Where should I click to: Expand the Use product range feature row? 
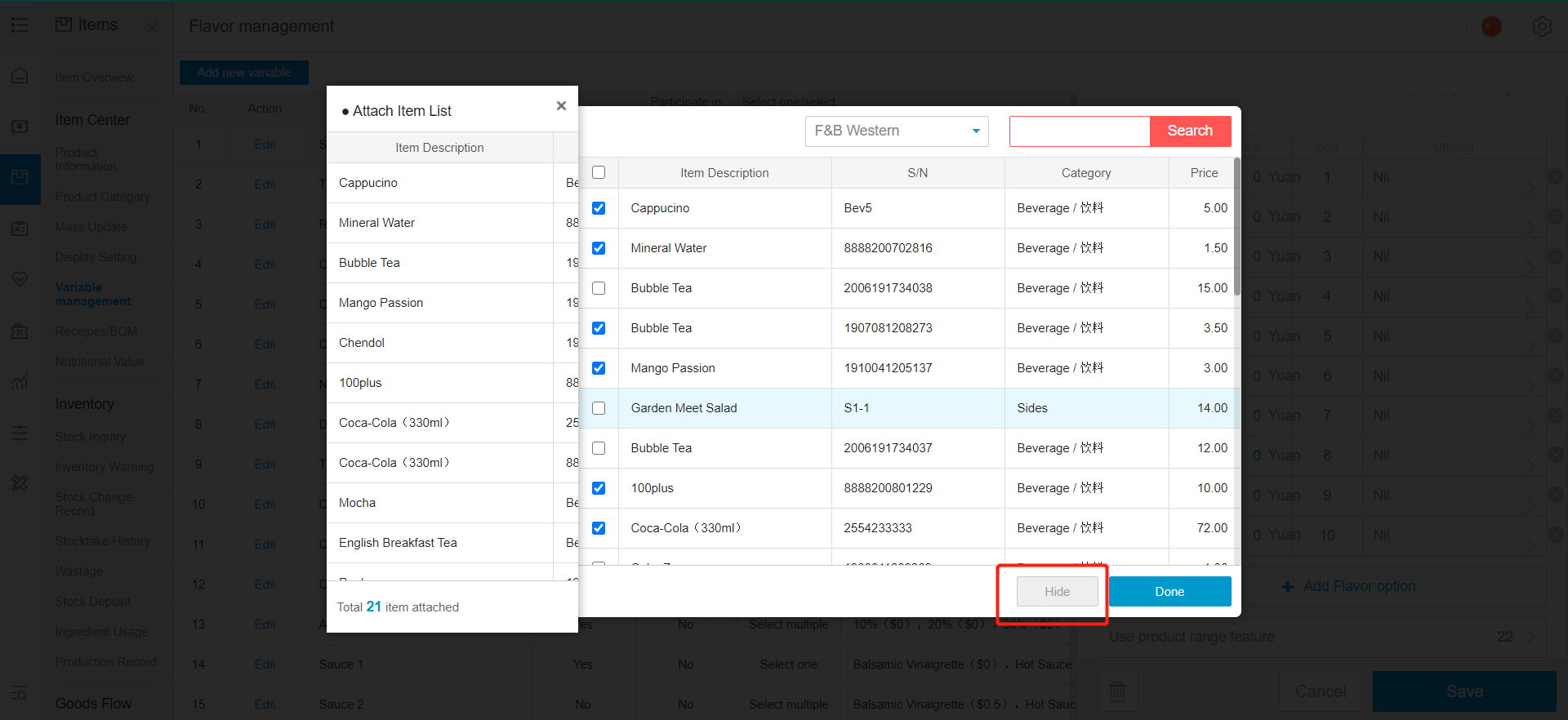tap(1322, 637)
